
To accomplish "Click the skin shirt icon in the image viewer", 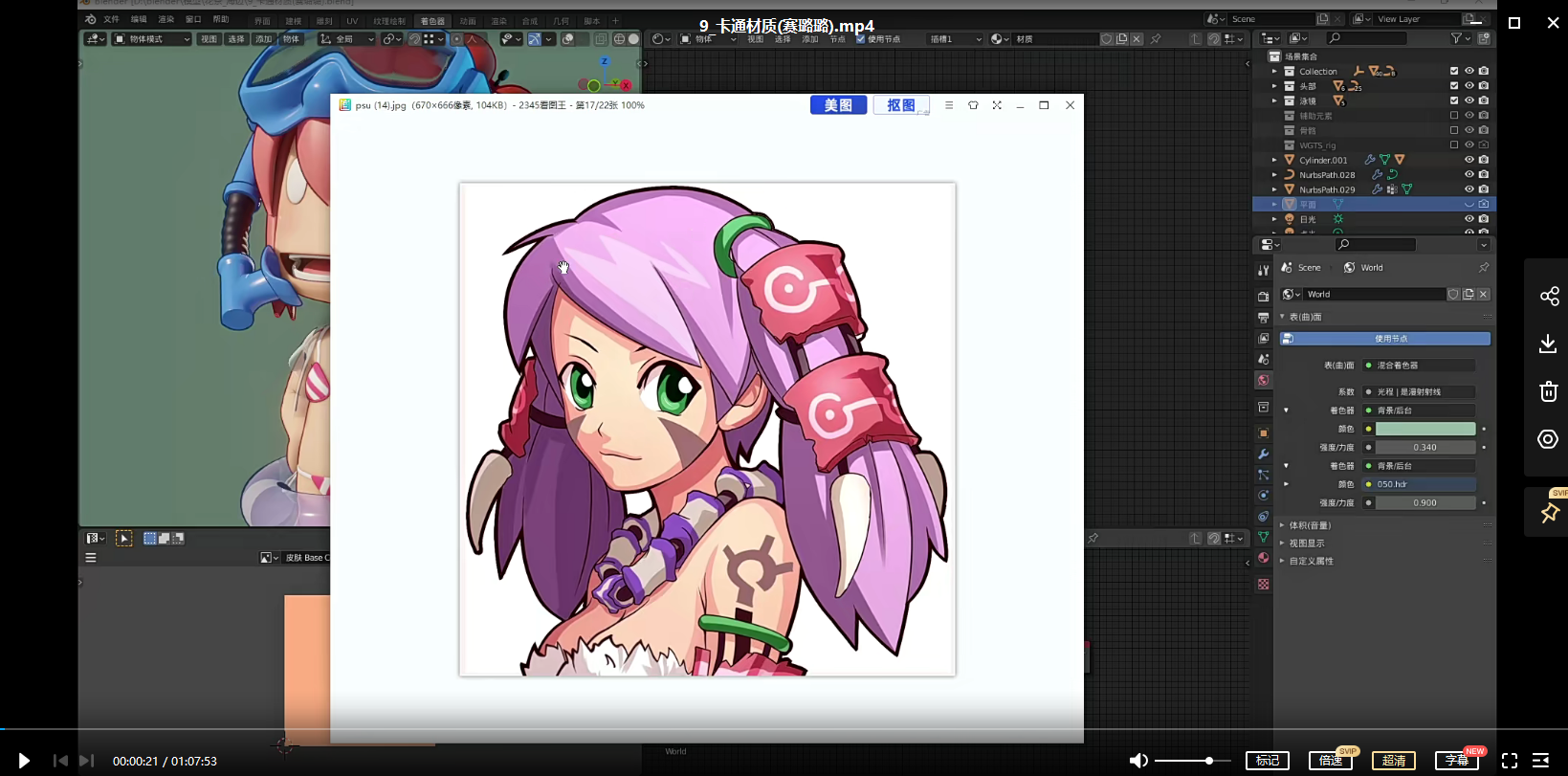I will 973,105.
